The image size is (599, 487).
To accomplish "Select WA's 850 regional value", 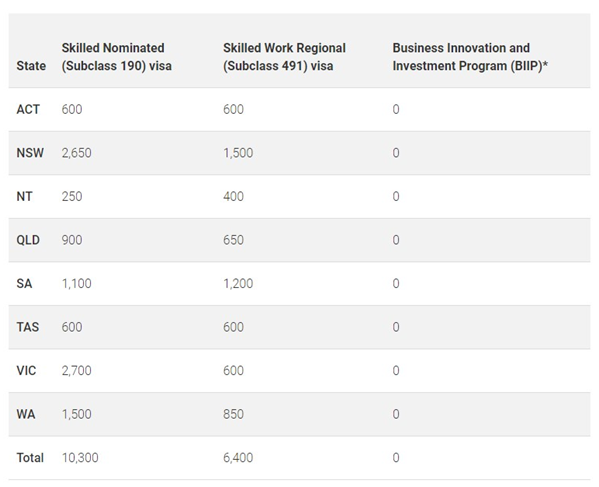I will point(233,414).
